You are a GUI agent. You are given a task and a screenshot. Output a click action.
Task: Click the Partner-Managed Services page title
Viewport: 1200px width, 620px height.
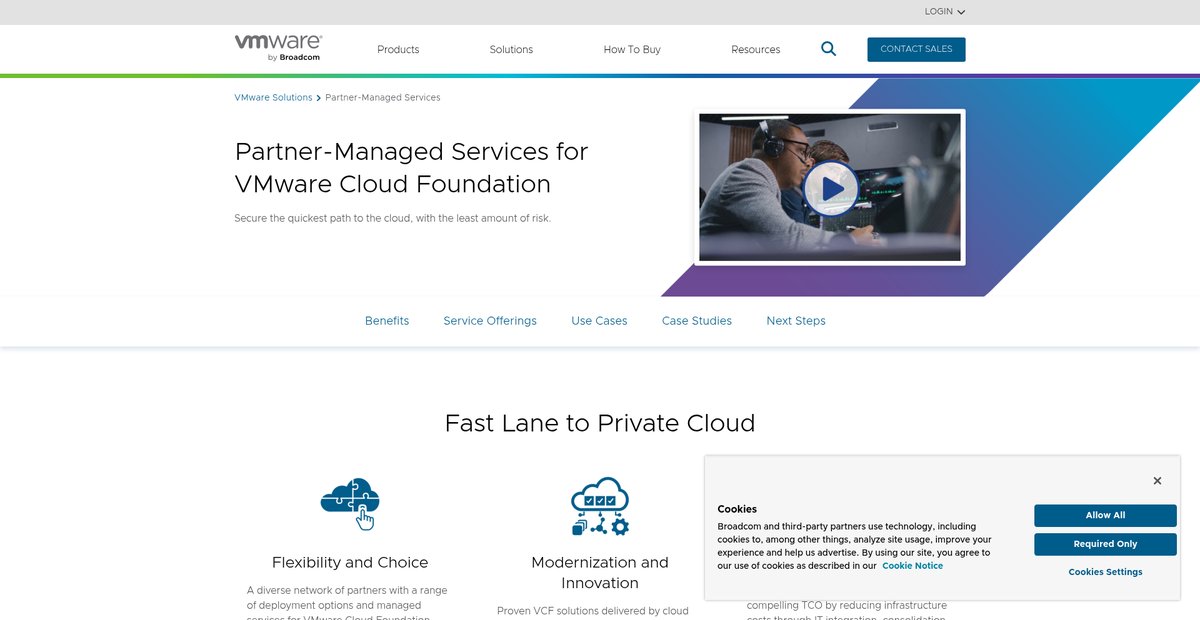(411, 168)
